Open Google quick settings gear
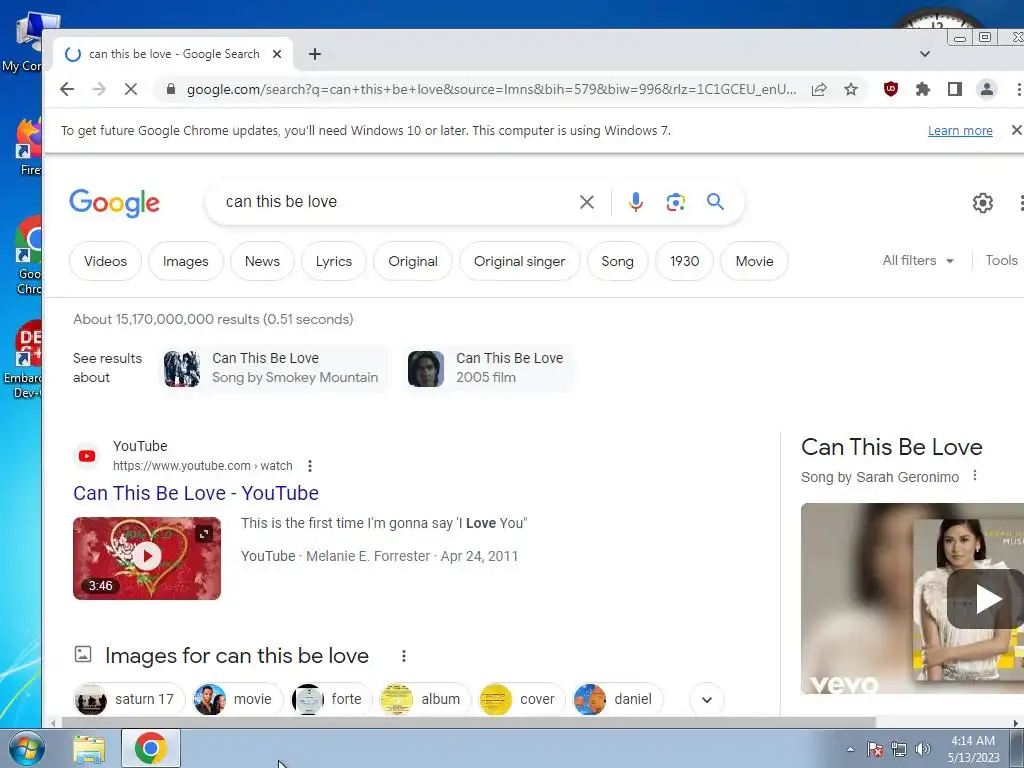The width and height of the screenshot is (1024, 768). coord(983,203)
